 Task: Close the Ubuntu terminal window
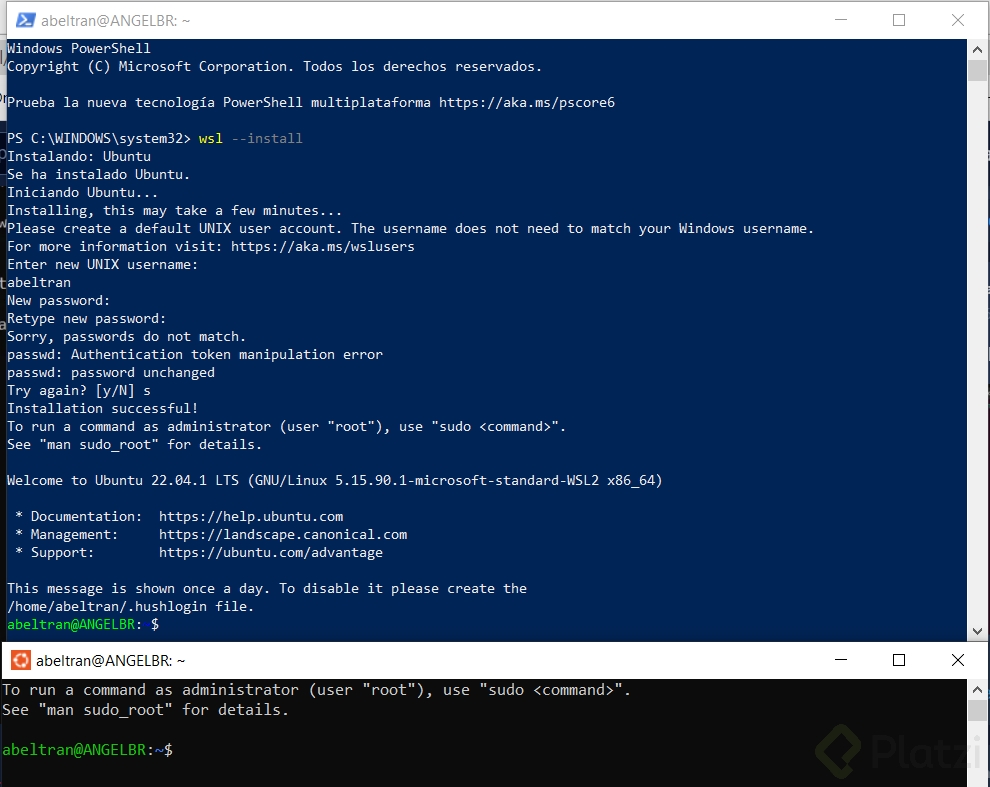point(958,660)
